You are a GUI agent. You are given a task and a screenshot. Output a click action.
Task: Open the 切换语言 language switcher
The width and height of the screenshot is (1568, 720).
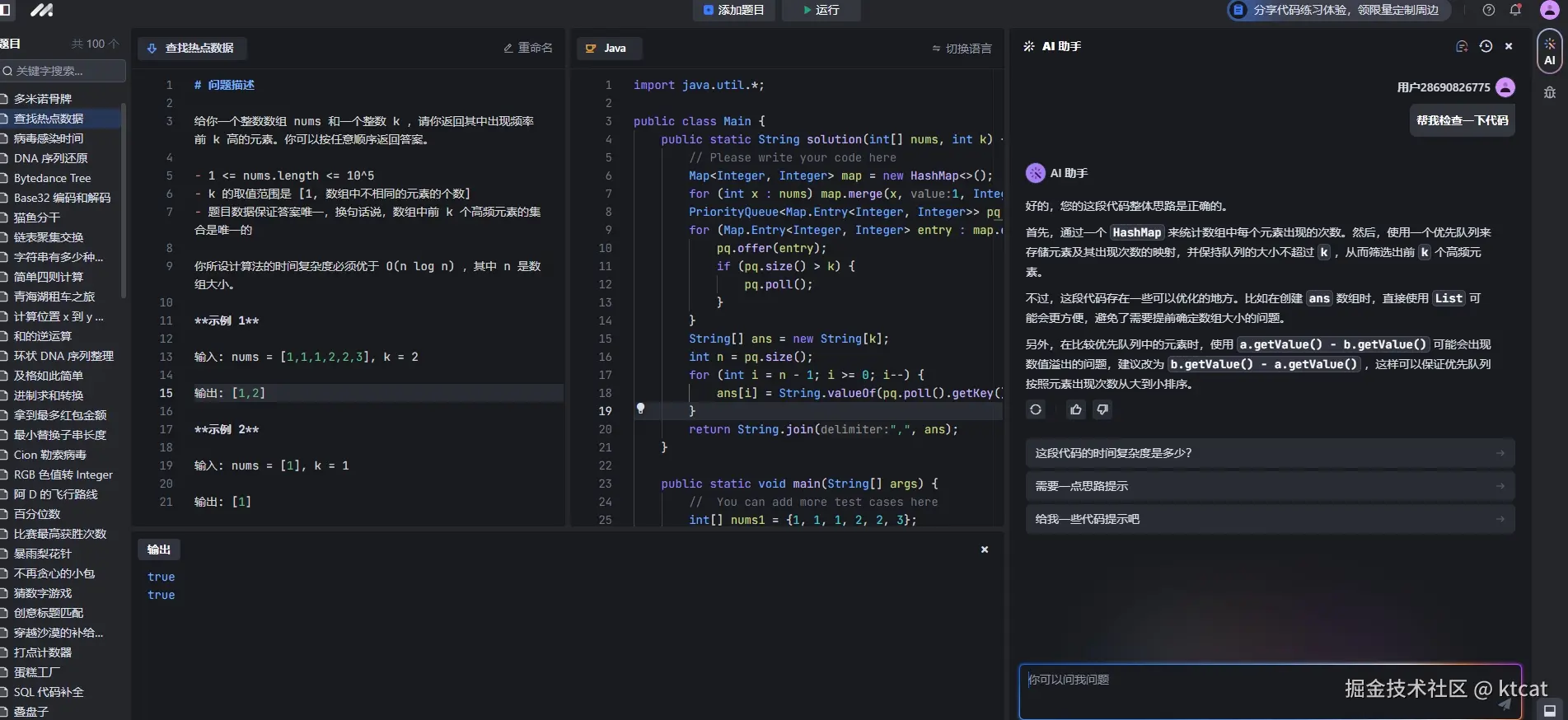point(962,49)
